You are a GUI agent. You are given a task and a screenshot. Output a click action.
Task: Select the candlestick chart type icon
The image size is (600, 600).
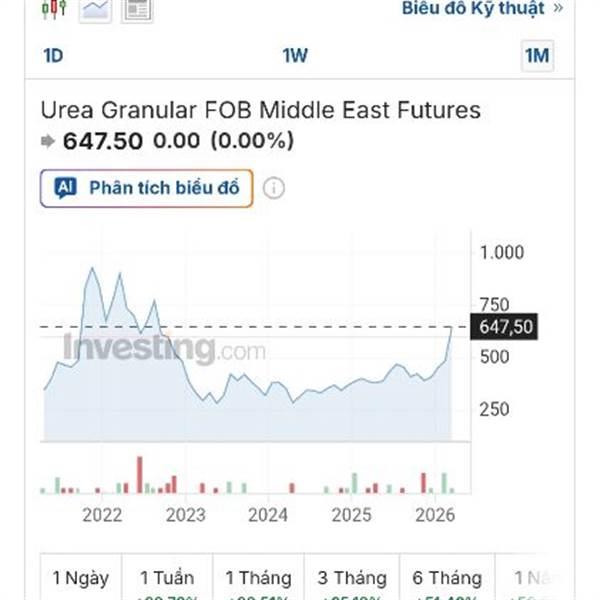coord(54,8)
